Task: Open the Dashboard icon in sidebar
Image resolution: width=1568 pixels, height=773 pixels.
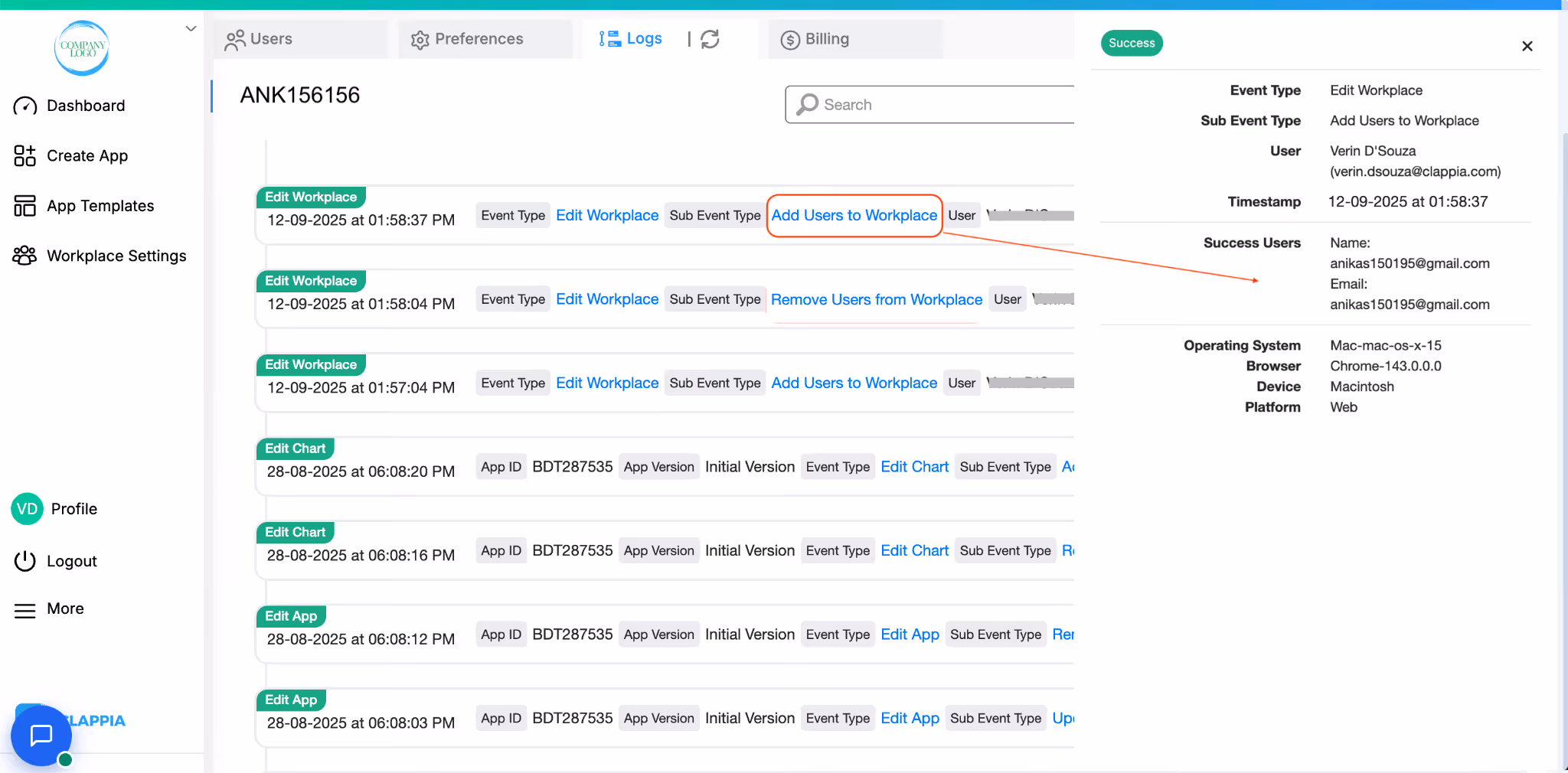Action: coord(25,106)
